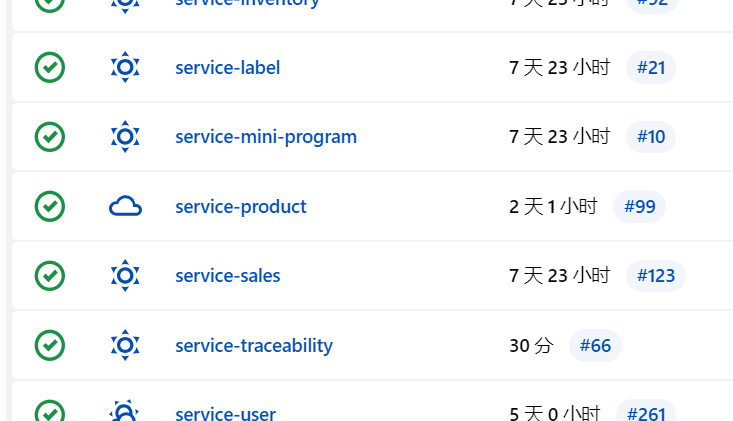Open build #21 of service-label
The image size is (733, 421).
(651, 68)
